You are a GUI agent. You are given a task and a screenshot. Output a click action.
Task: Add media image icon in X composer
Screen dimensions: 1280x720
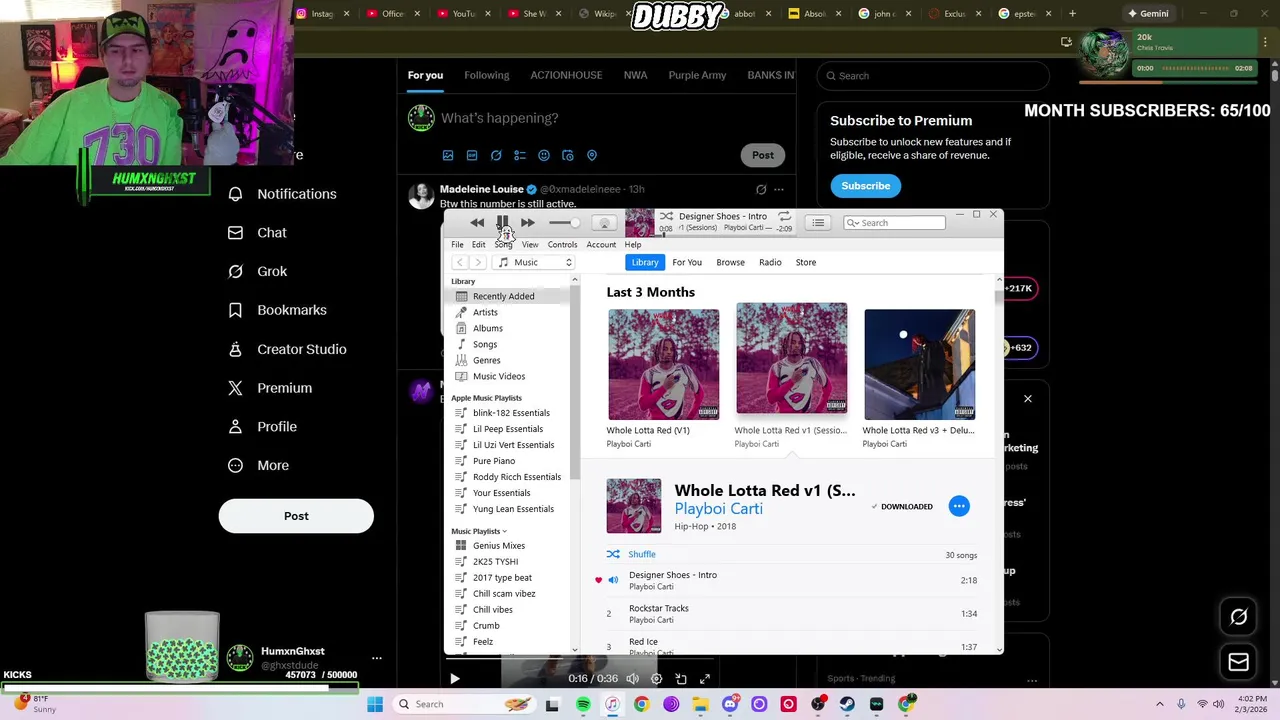[448, 155]
